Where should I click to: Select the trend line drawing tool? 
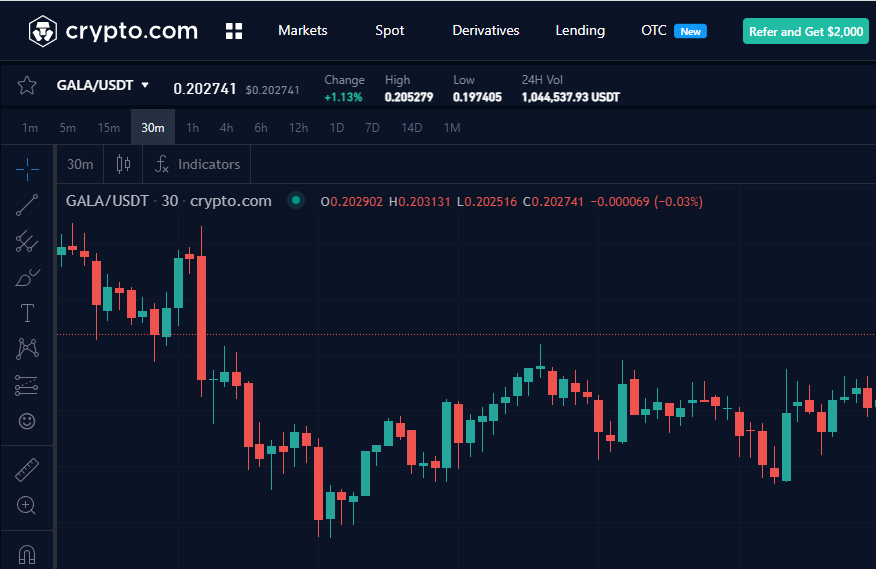(x=27, y=205)
